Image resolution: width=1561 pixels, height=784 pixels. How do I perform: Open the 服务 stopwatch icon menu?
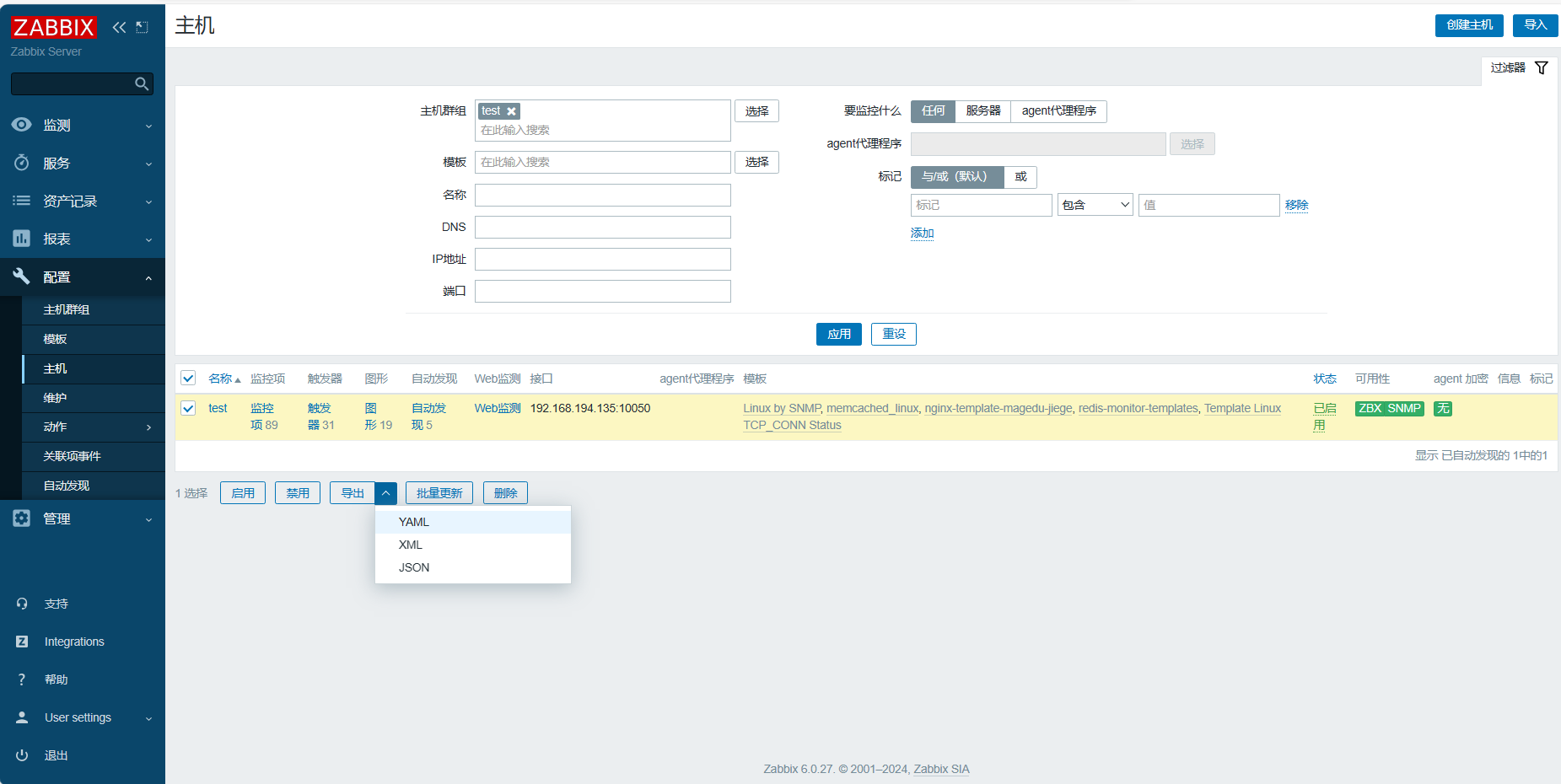point(22,163)
